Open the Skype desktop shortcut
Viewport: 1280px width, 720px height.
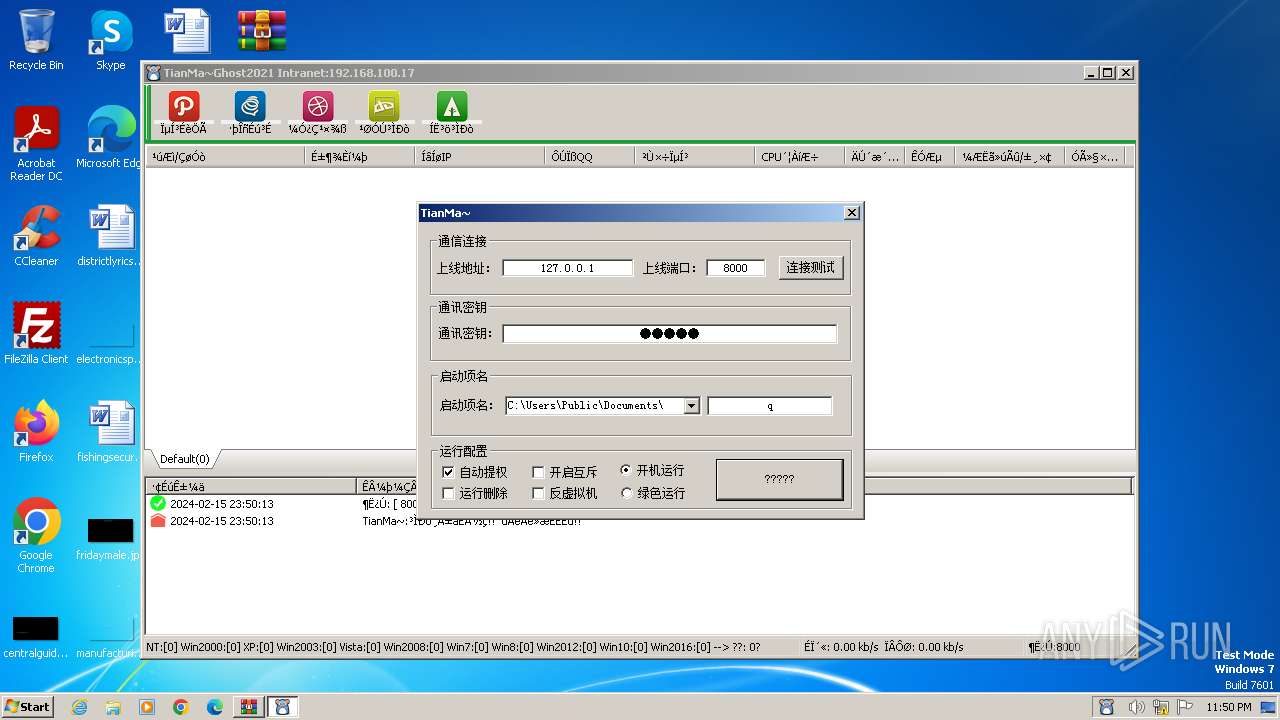point(110,40)
